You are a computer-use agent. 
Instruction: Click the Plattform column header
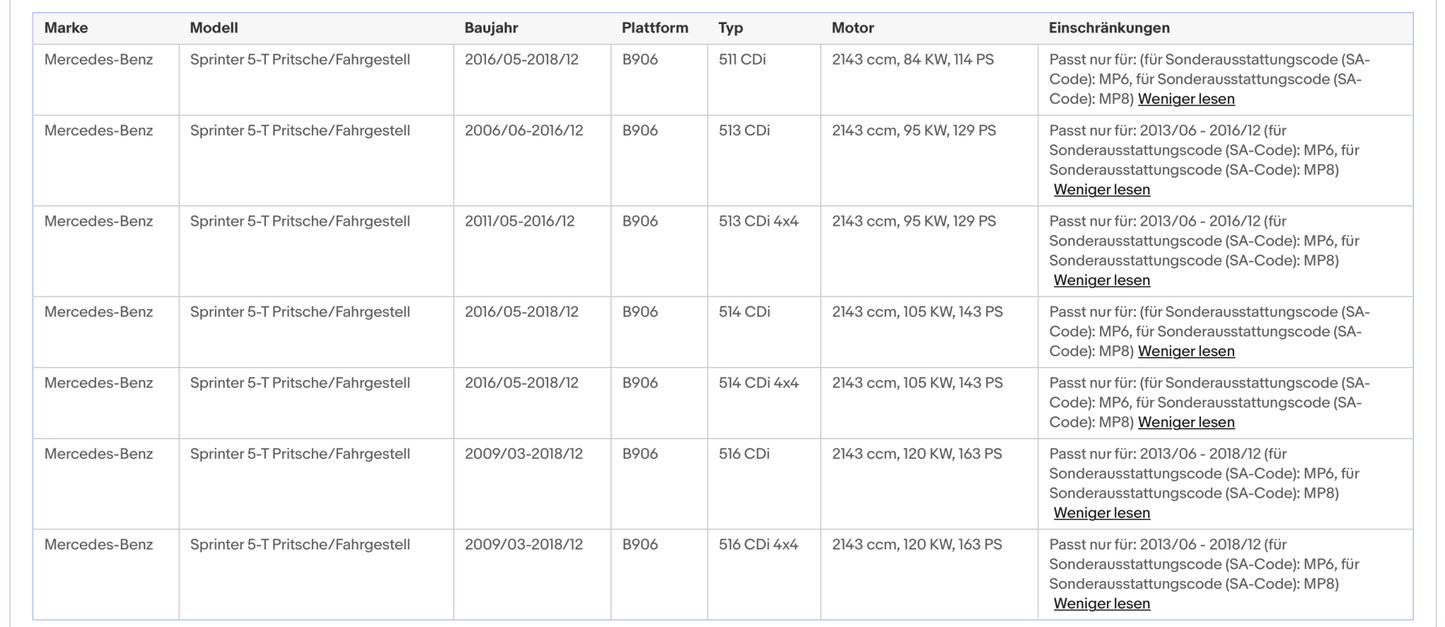(x=655, y=28)
